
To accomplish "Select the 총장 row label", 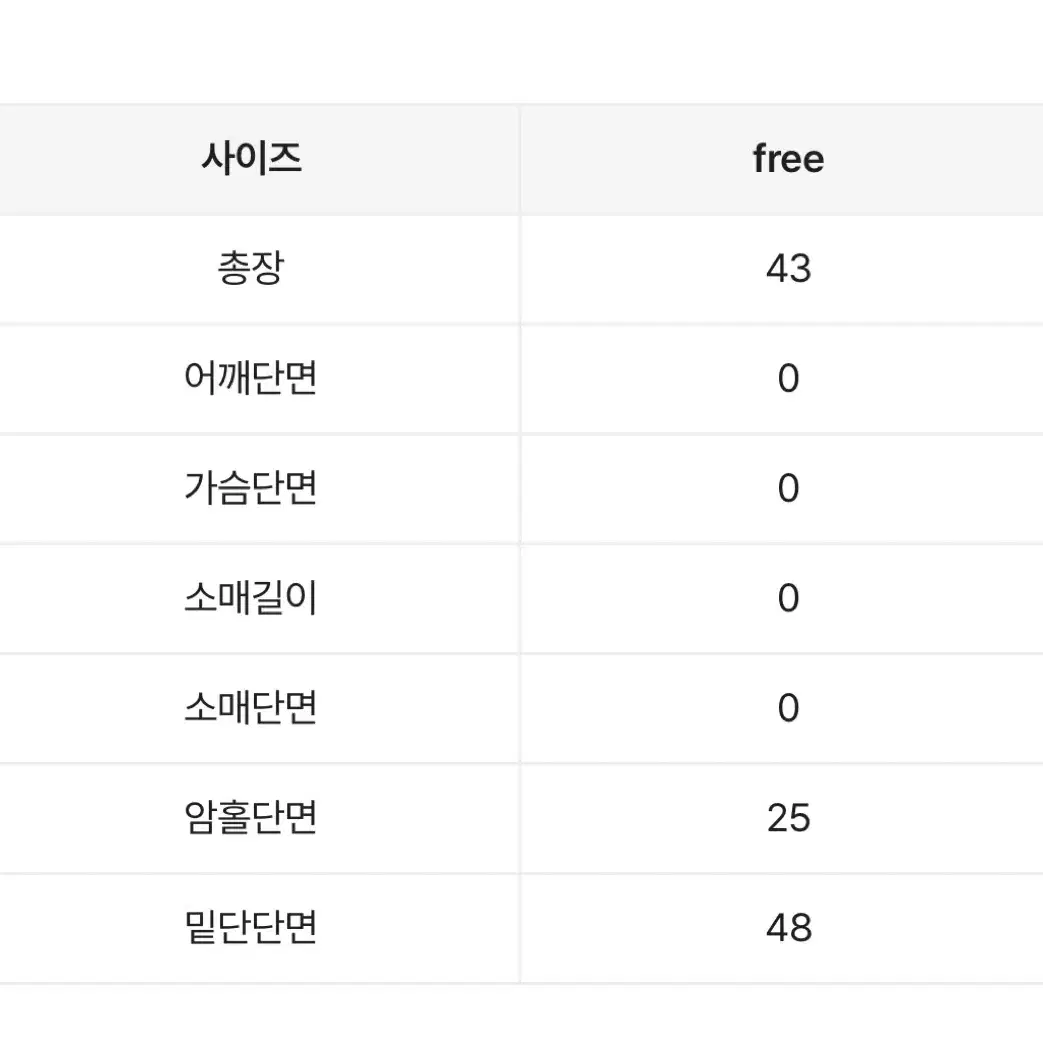I will pyautogui.click(x=251, y=268).
